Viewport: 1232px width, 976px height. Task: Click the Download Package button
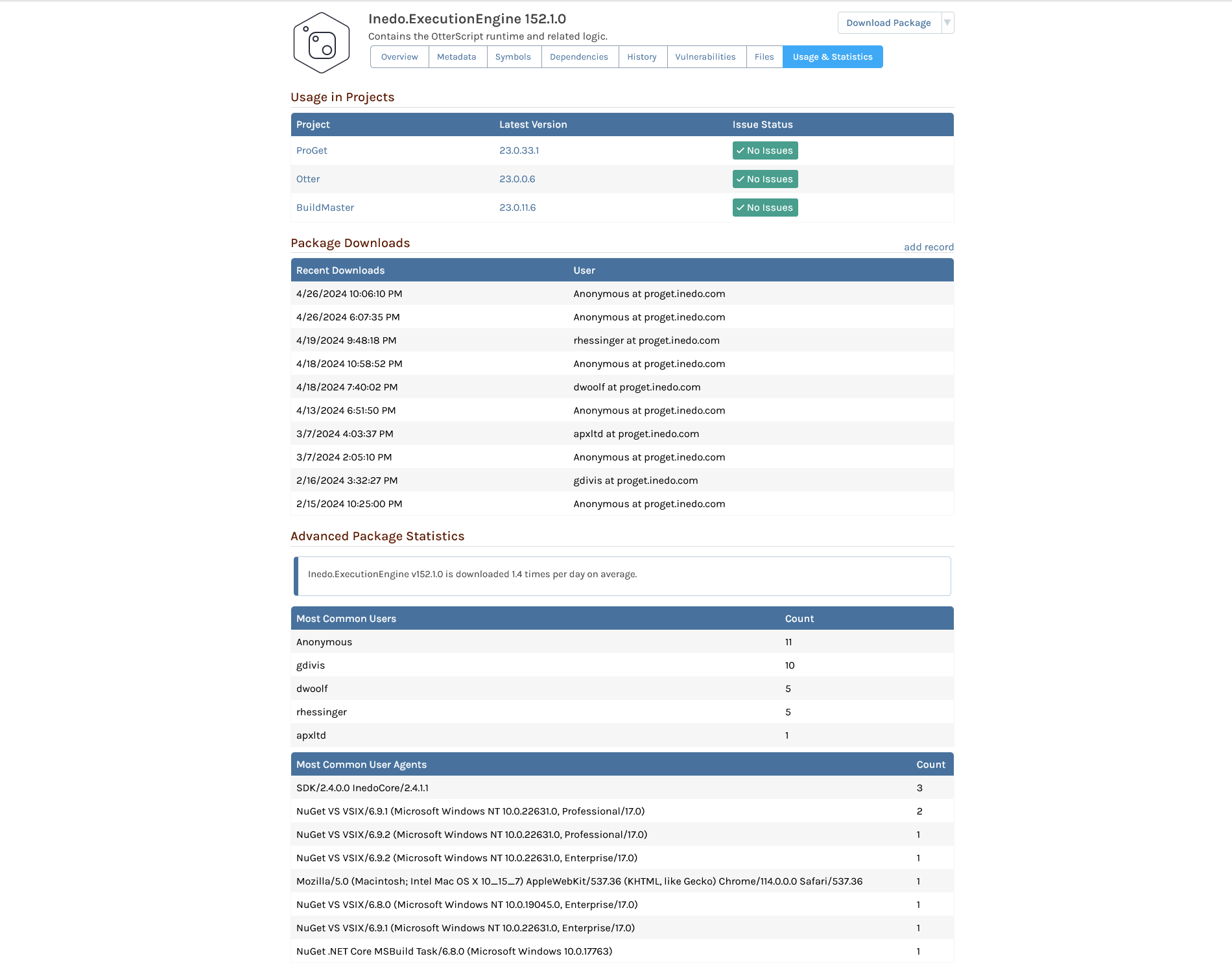click(x=888, y=23)
